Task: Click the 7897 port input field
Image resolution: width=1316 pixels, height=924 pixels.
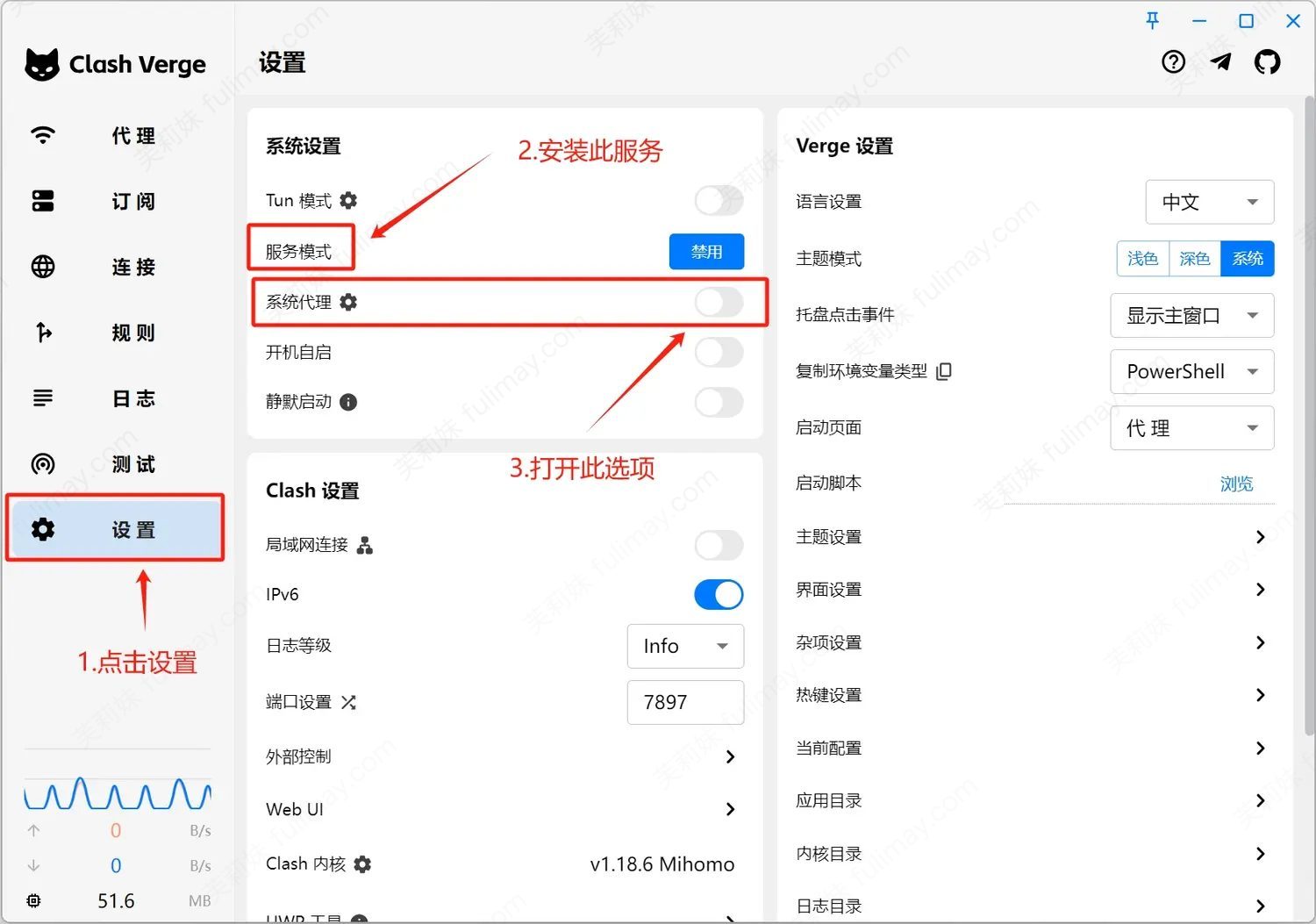Action: coord(684,703)
